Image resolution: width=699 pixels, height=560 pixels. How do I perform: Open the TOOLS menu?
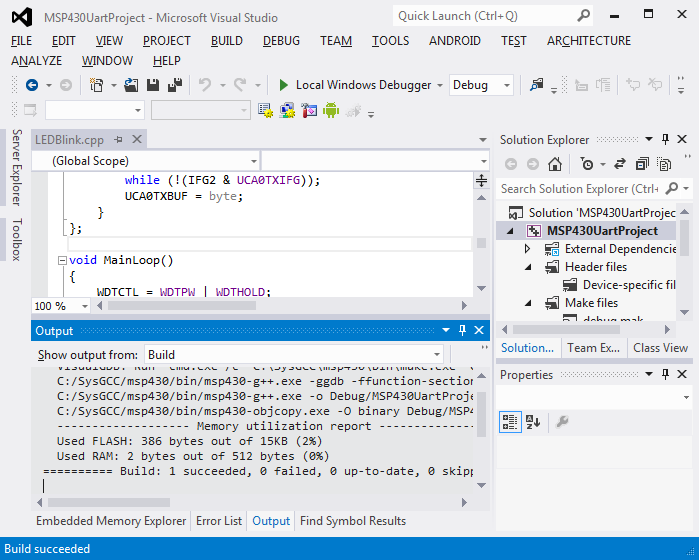(x=391, y=41)
